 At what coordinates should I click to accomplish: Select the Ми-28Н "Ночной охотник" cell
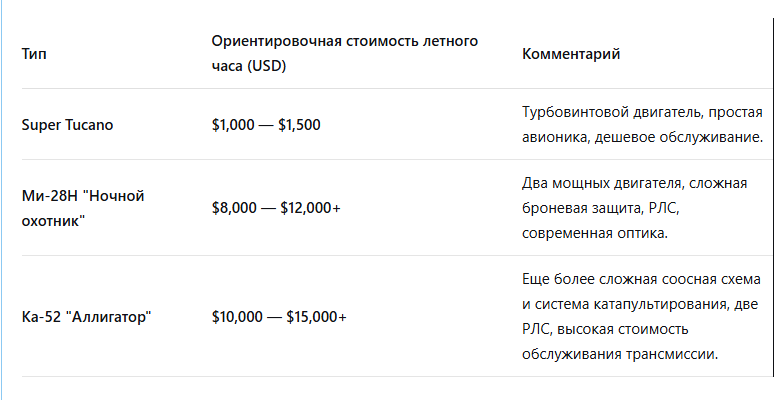coord(83,207)
